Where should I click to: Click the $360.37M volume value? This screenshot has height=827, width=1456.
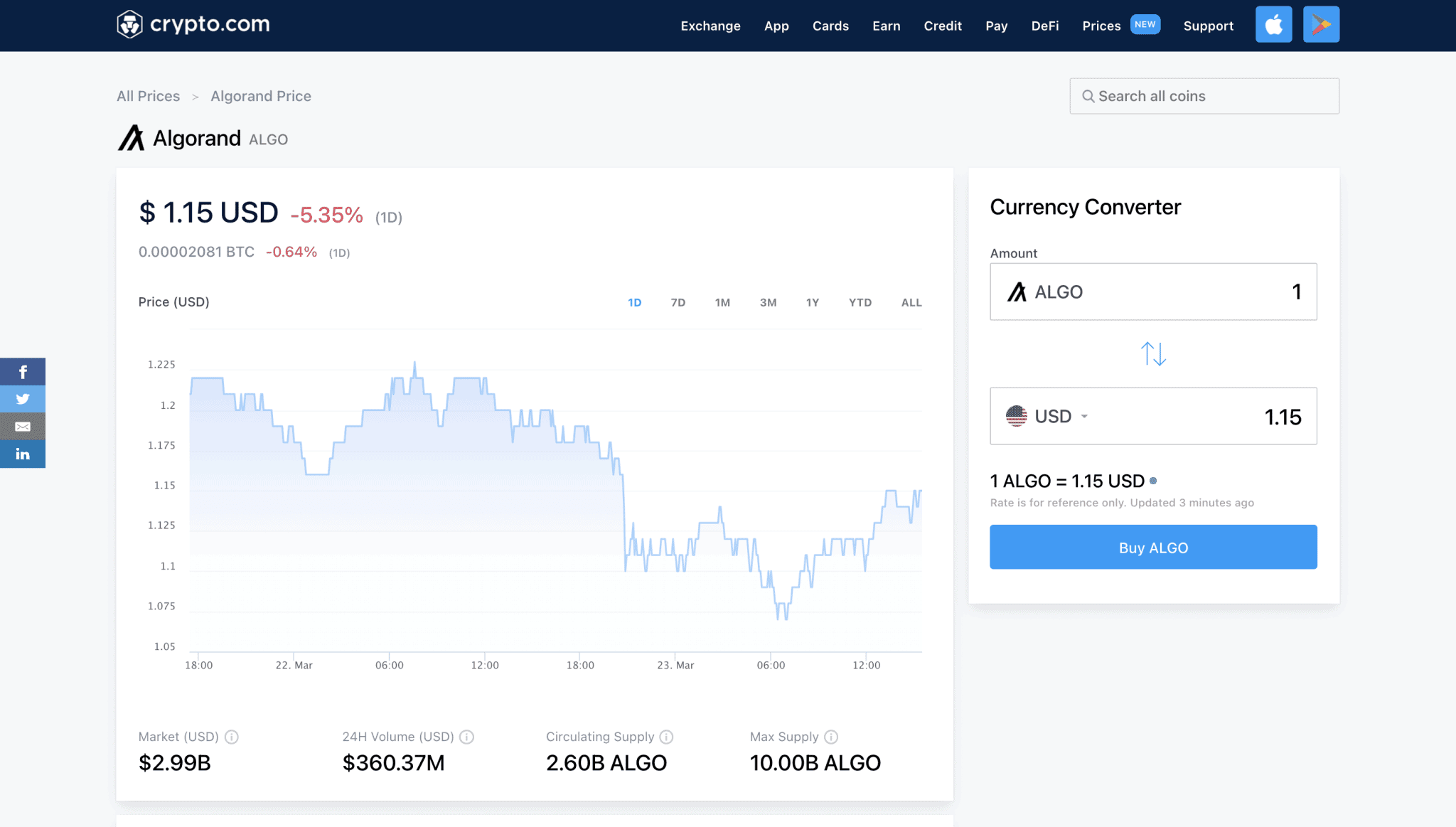393,762
